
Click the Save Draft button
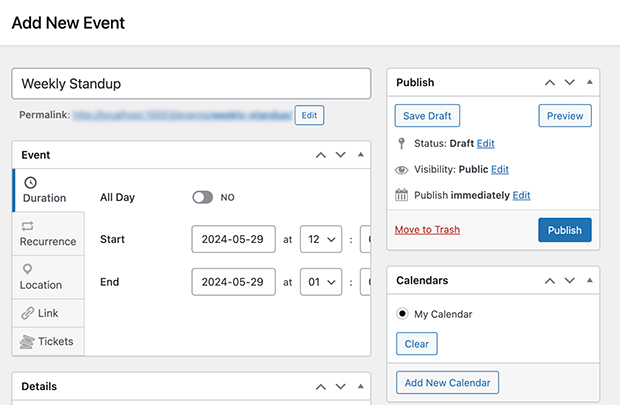(x=427, y=116)
